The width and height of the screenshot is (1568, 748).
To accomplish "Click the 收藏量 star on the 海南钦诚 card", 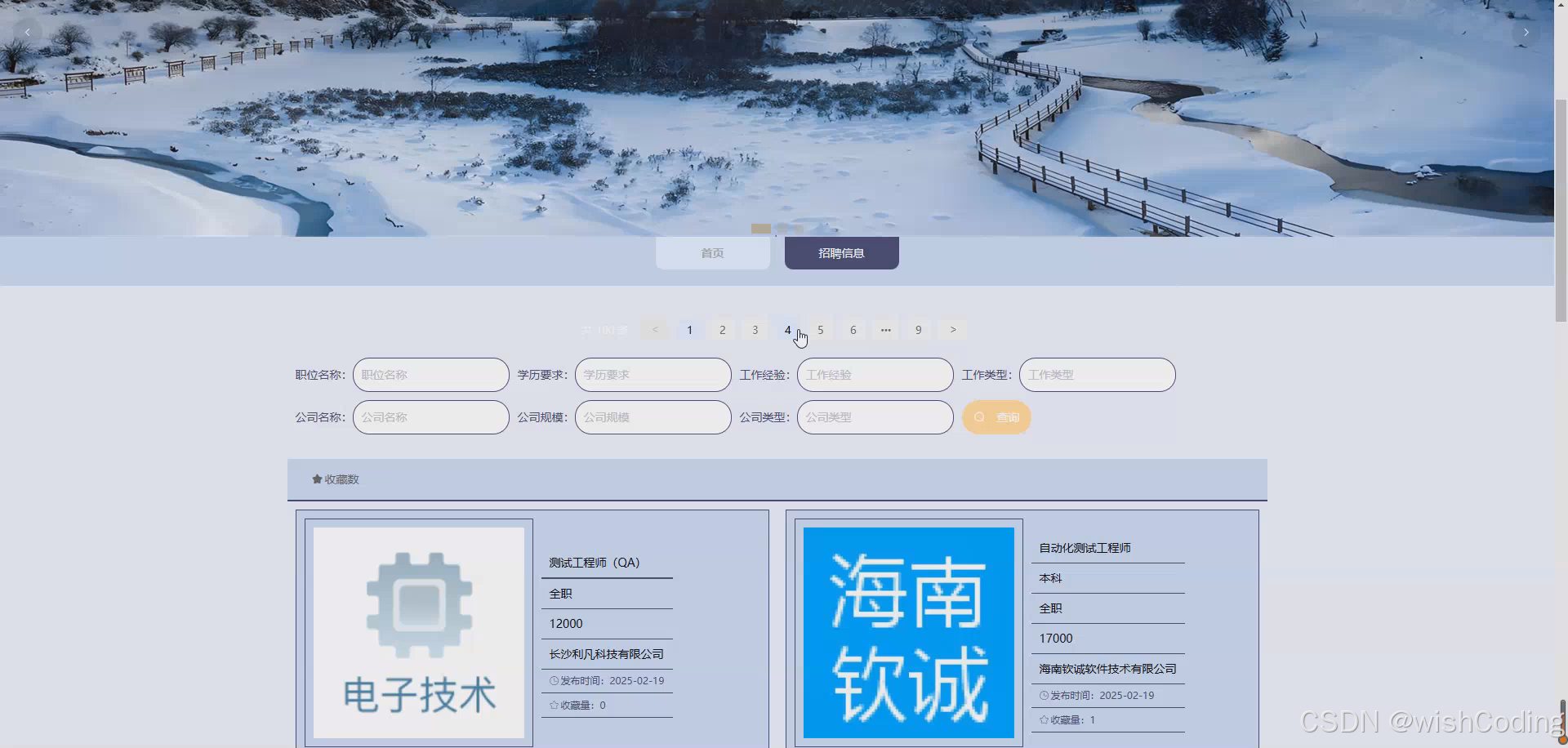I will point(1043,719).
